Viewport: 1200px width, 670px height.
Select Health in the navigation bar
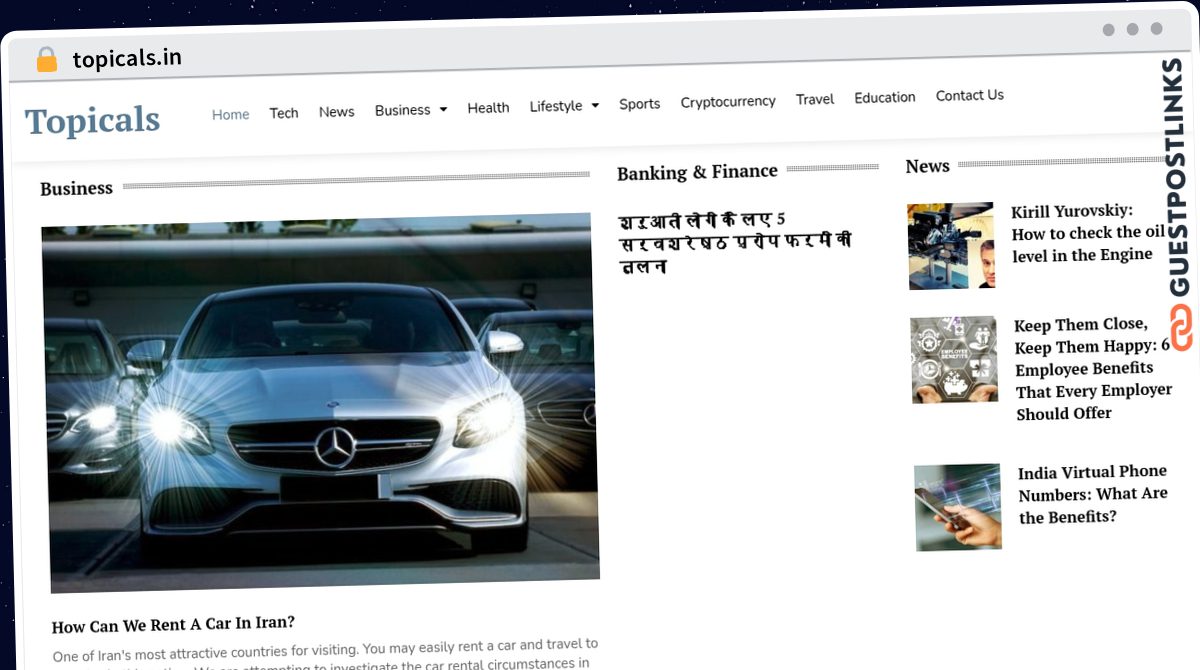pos(488,108)
